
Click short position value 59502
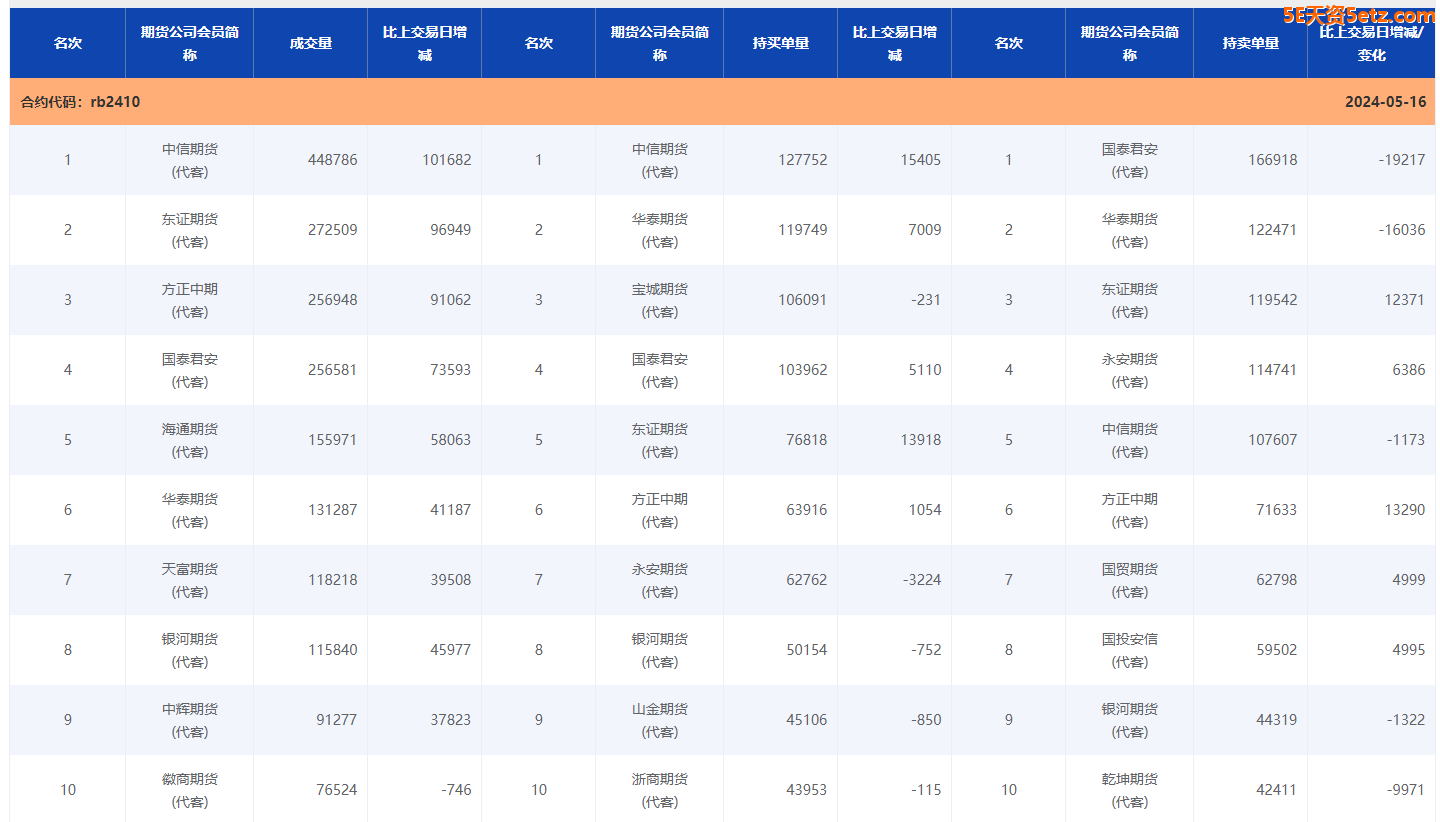1276,650
